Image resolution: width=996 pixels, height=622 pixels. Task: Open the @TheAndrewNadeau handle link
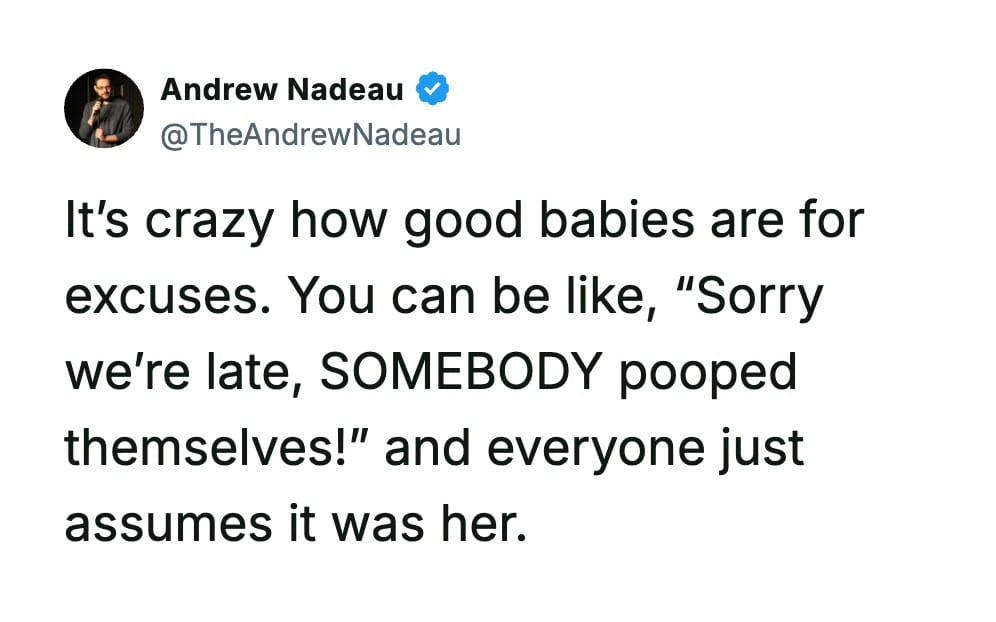pyautogui.click(x=310, y=134)
